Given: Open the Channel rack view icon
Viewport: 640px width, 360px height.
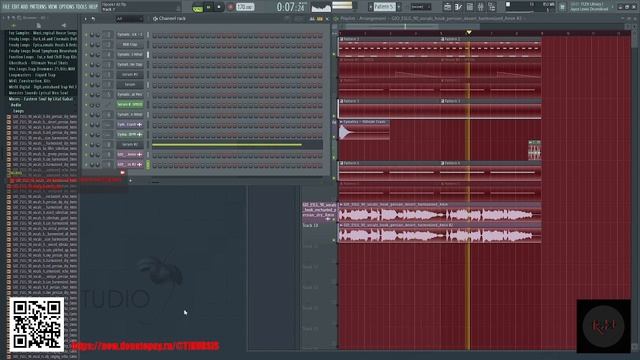Looking at the screenshot, I should pos(470,7).
